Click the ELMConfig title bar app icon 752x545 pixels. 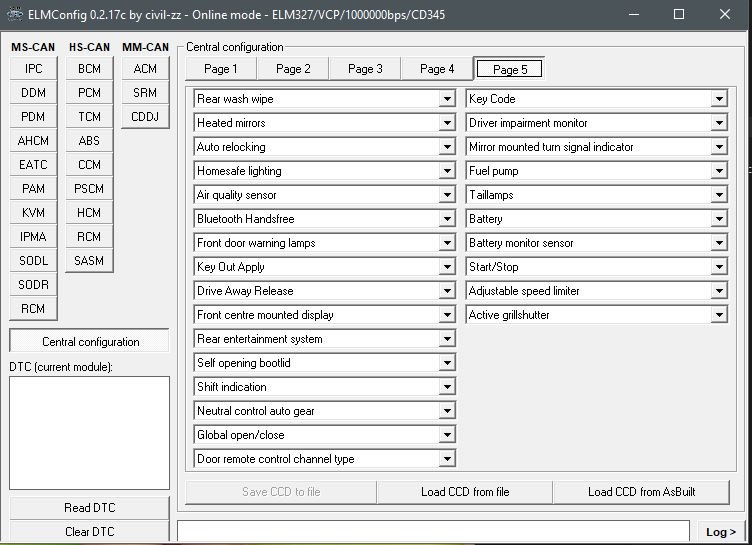point(15,14)
